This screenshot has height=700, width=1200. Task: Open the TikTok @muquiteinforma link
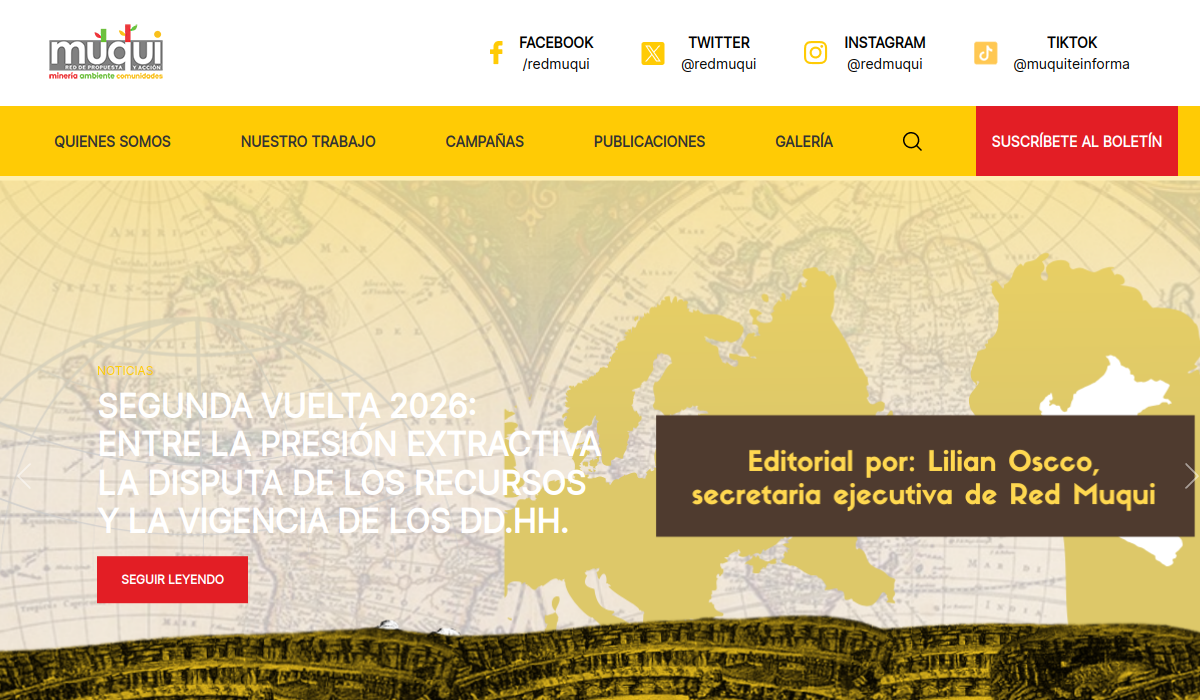click(1072, 64)
